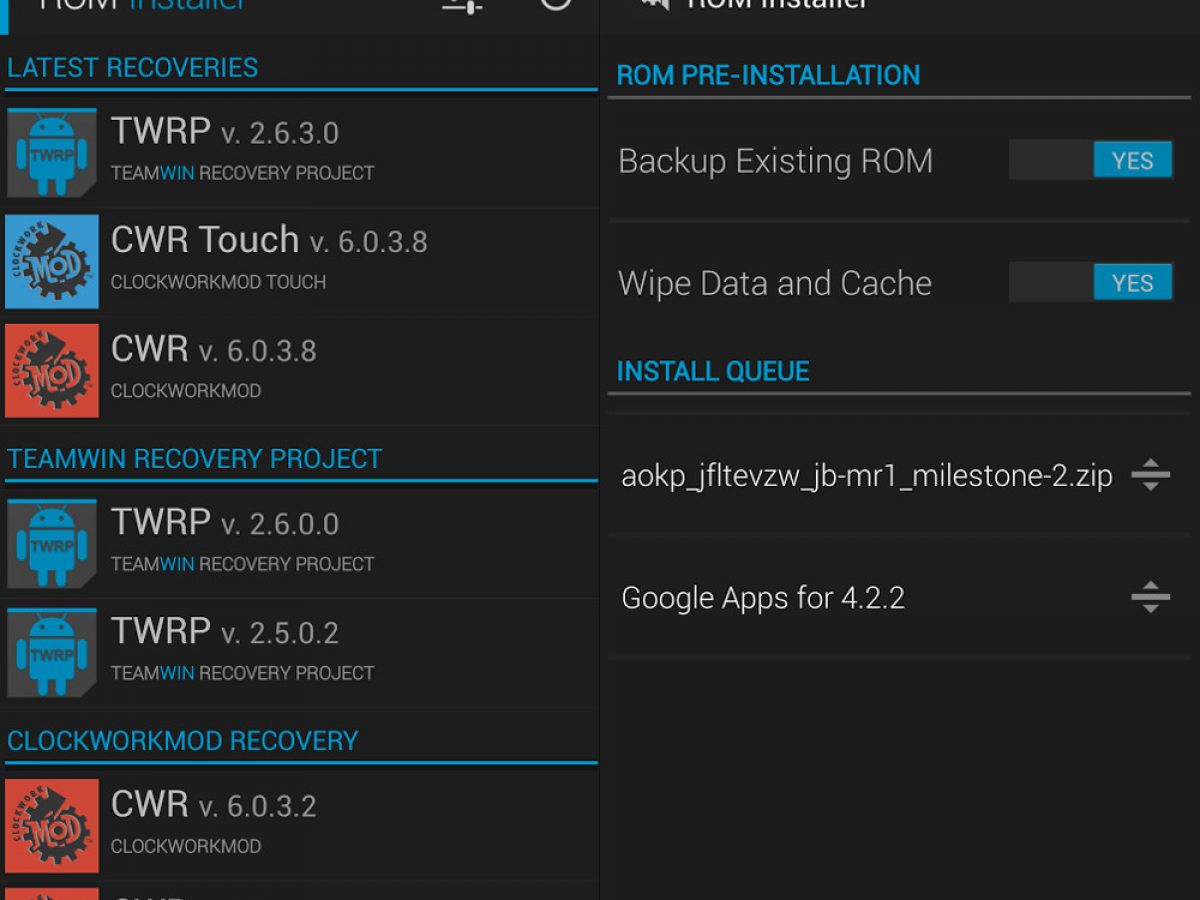Tap the TWRP 2.5.0.2 android icon
The width and height of the screenshot is (1200, 900).
coord(52,652)
